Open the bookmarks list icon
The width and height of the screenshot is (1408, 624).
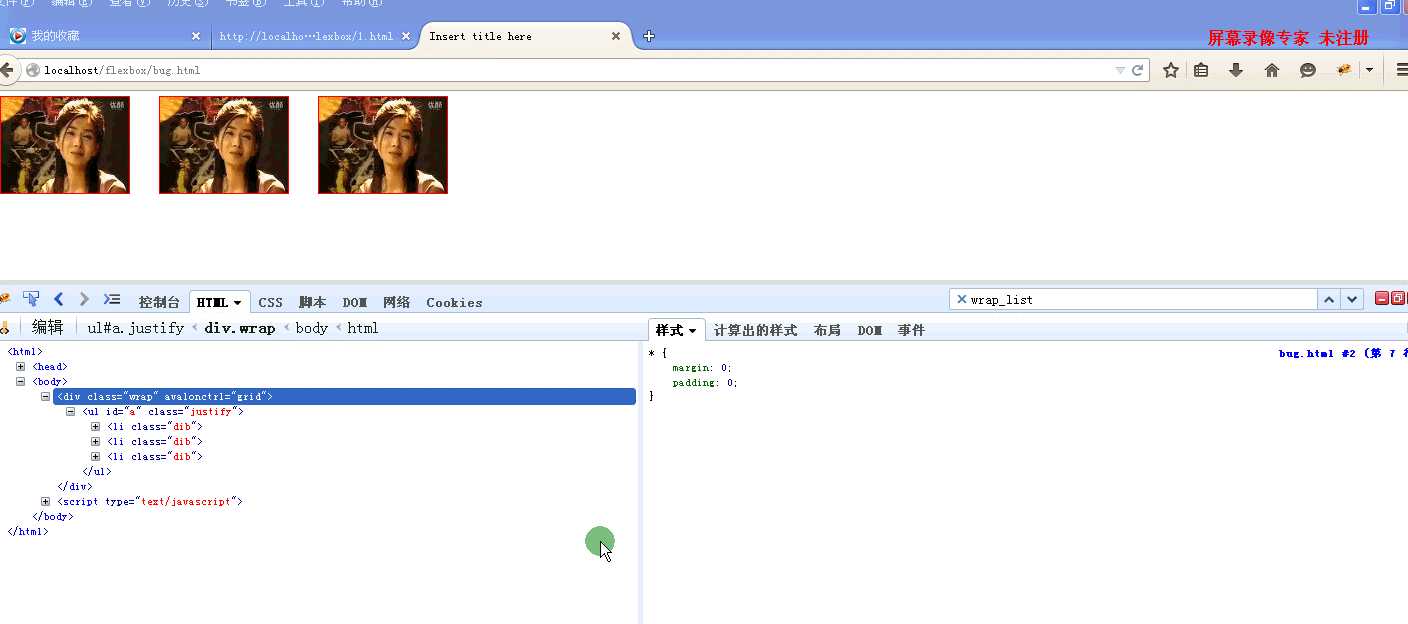click(x=1202, y=70)
